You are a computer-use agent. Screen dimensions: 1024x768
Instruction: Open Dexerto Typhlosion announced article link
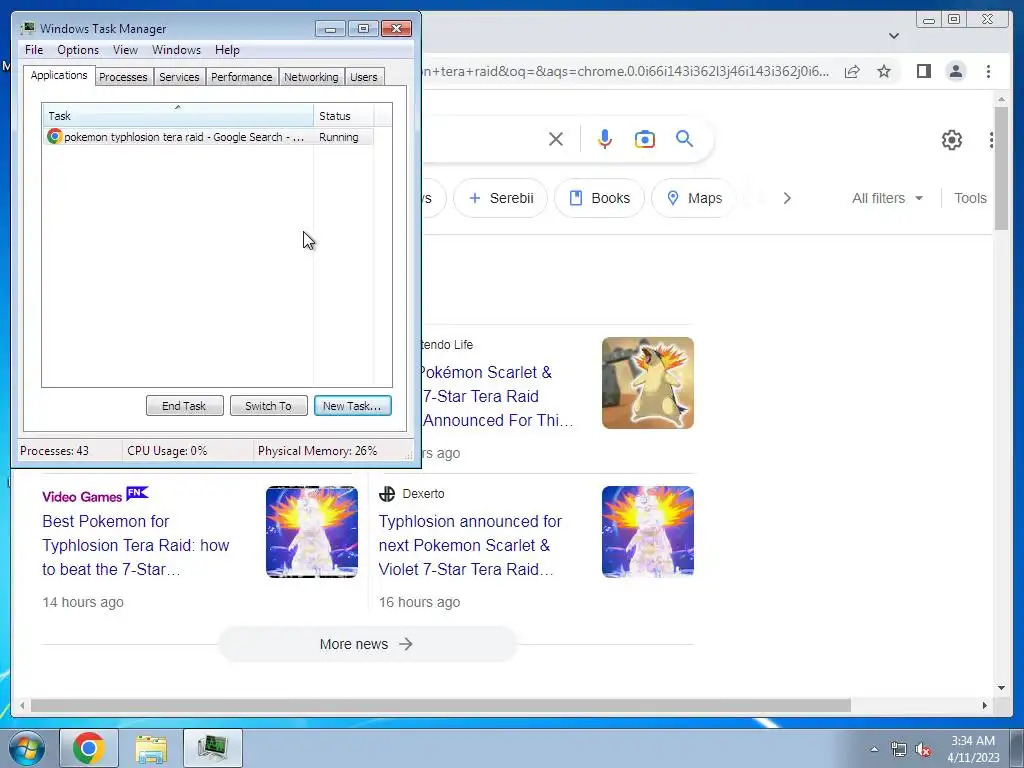[470, 545]
